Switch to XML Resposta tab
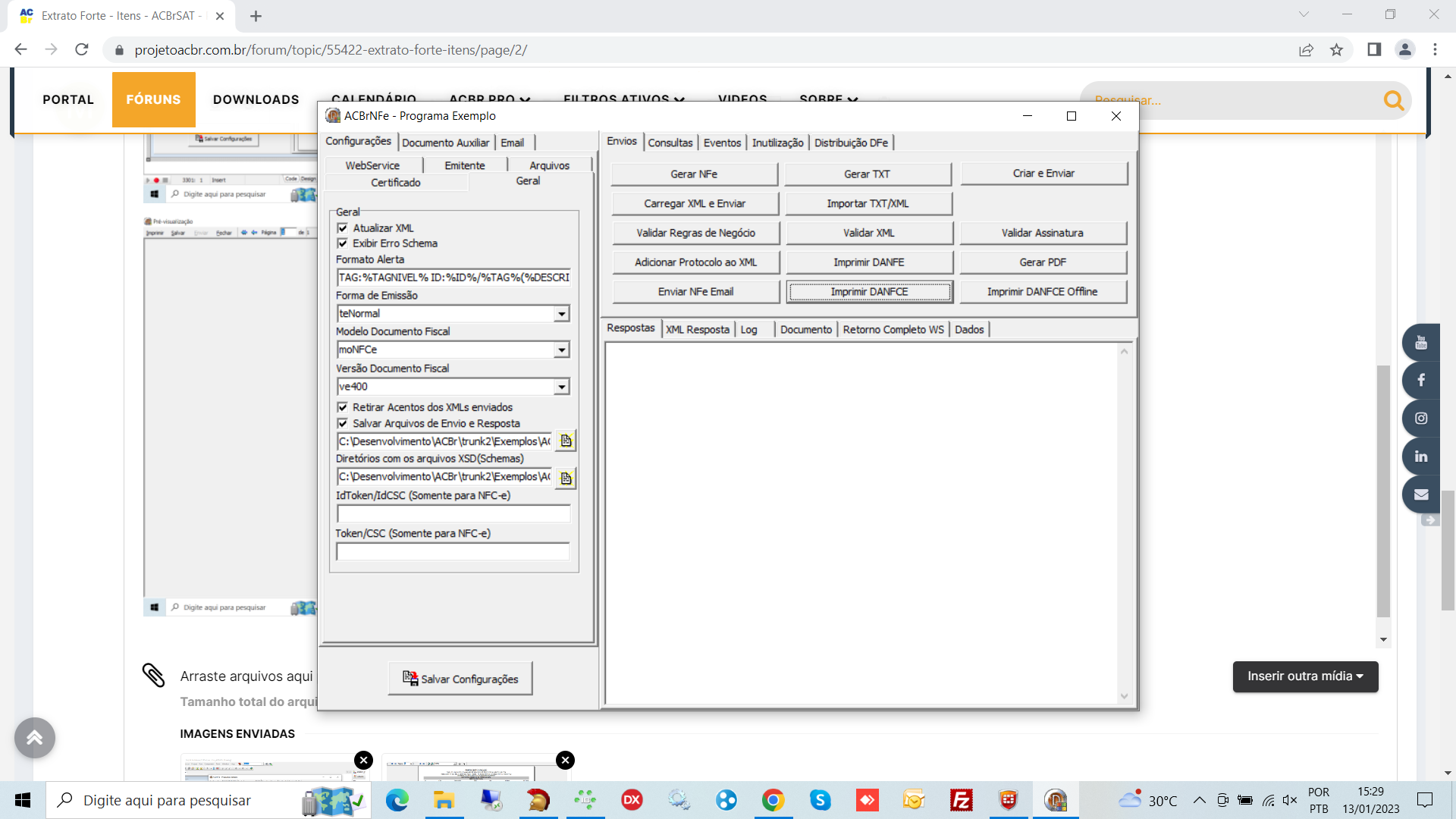 (698, 329)
